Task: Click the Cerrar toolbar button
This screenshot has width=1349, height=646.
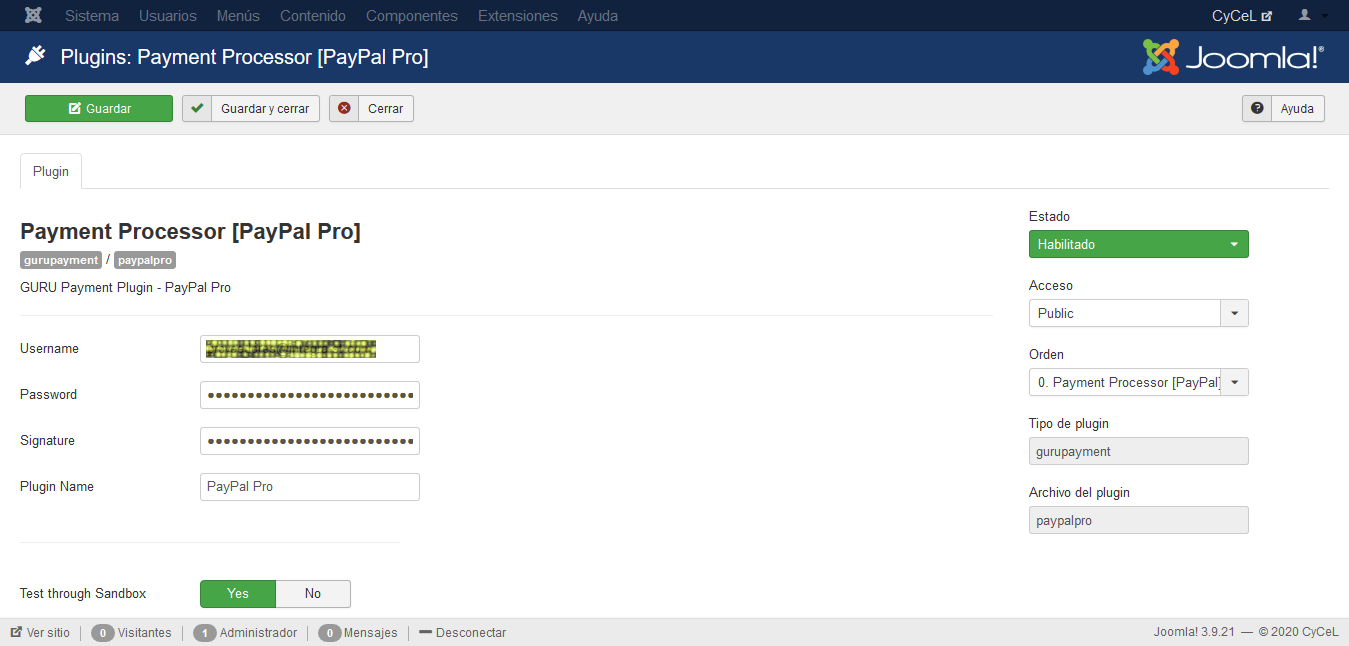Action: (371, 109)
